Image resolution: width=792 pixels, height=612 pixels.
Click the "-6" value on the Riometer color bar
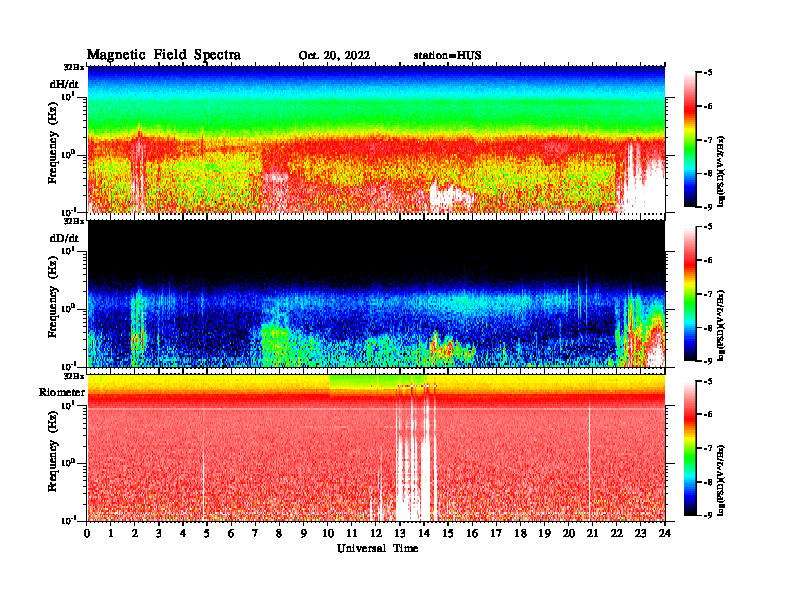click(x=707, y=414)
